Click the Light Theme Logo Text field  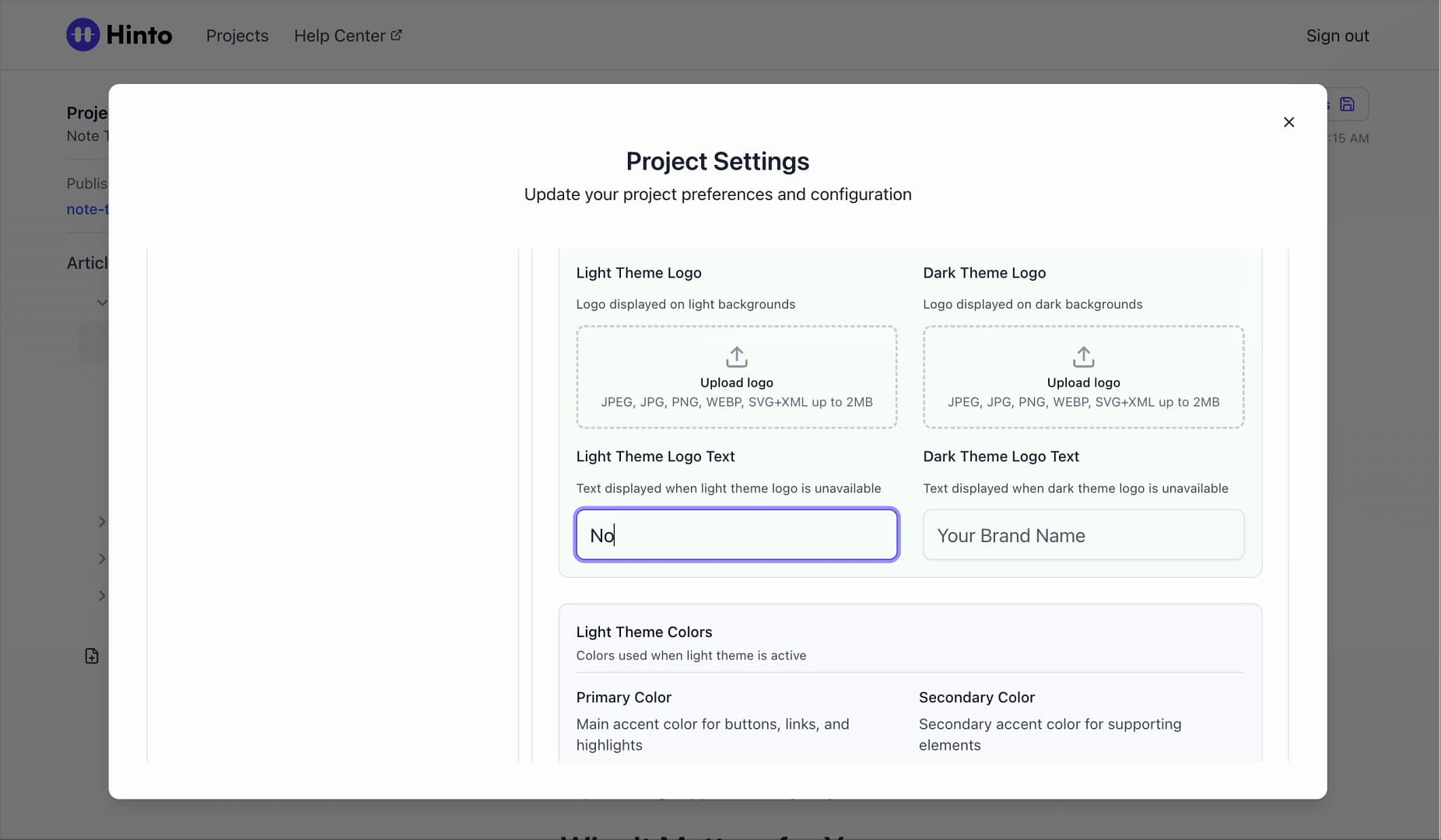coord(737,535)
